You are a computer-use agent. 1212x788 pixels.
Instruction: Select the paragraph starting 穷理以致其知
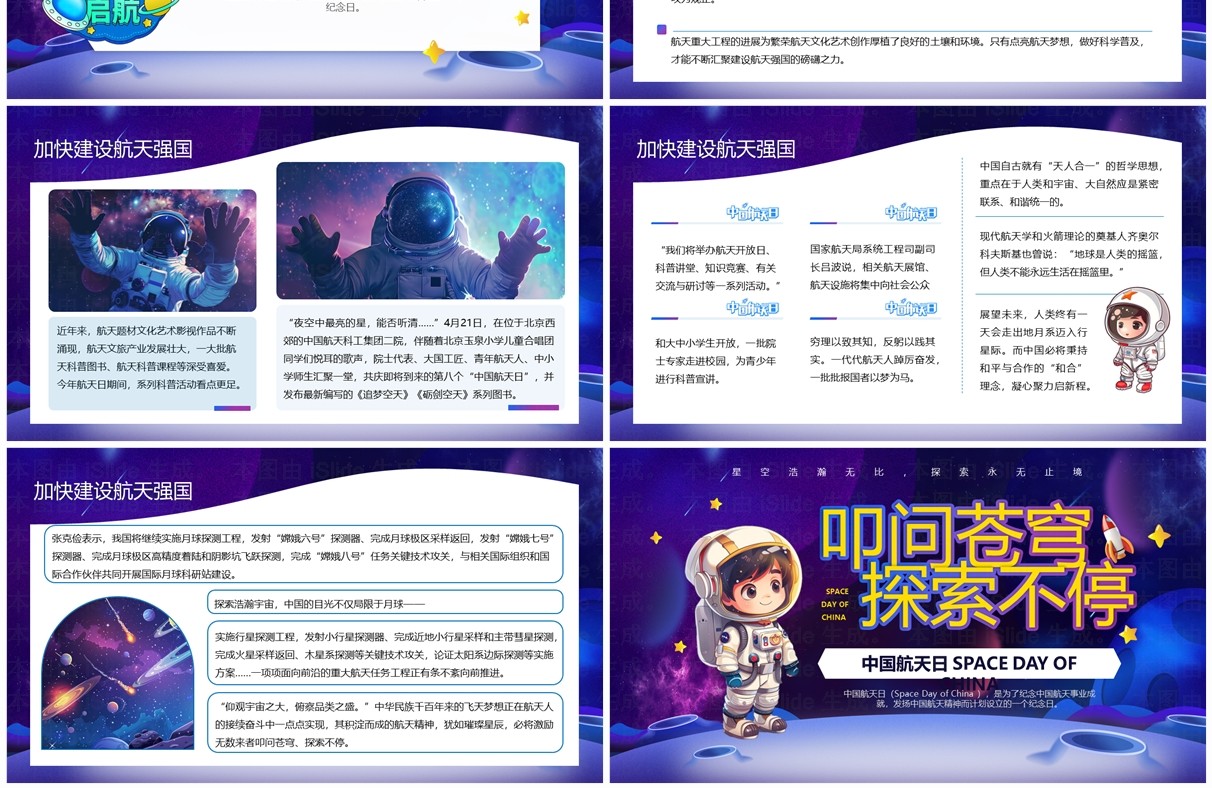coord(875,360)
